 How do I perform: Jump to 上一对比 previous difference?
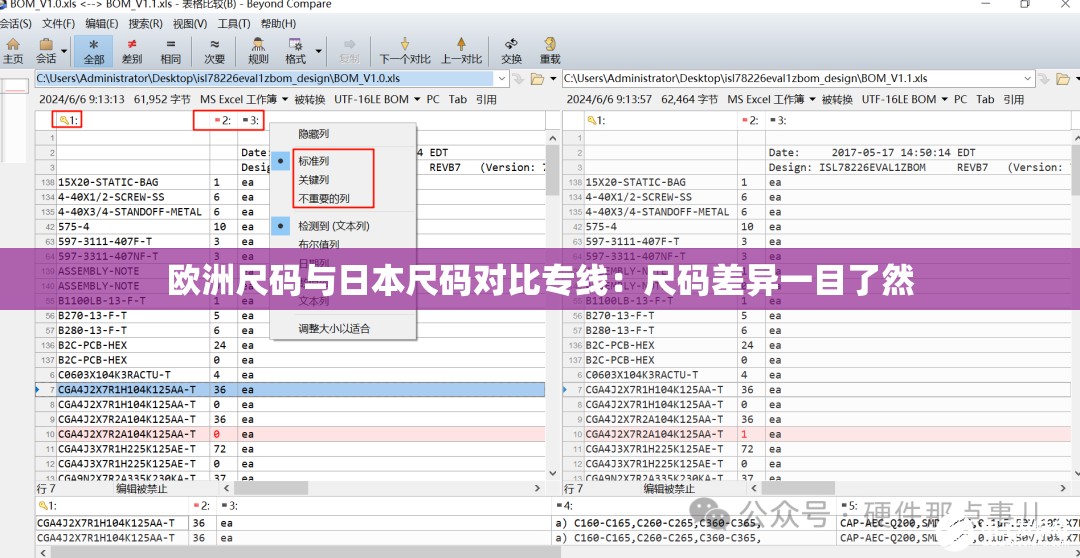point(461,51)
